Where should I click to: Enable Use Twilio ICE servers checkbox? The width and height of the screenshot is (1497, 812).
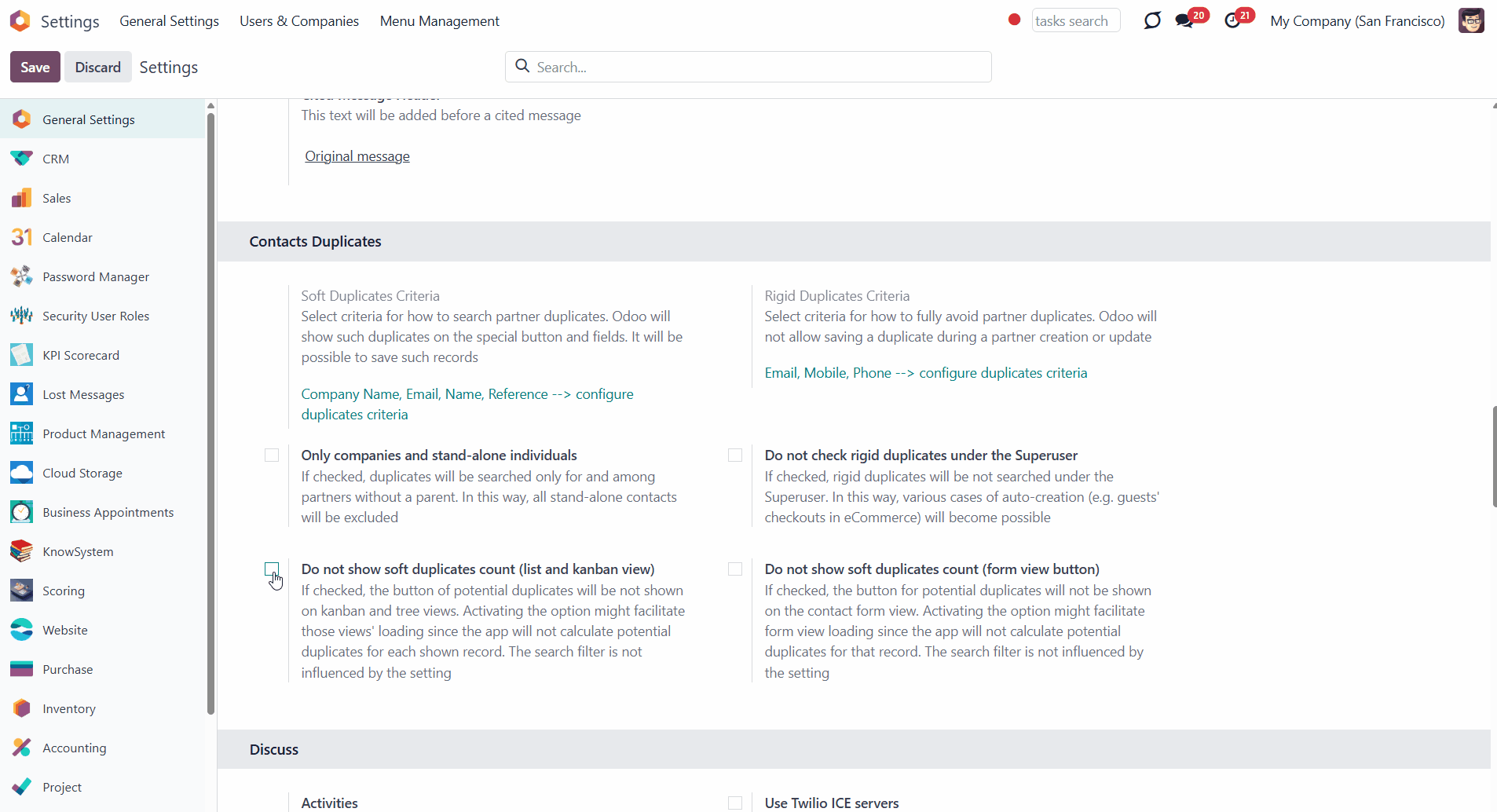(735, 803)
